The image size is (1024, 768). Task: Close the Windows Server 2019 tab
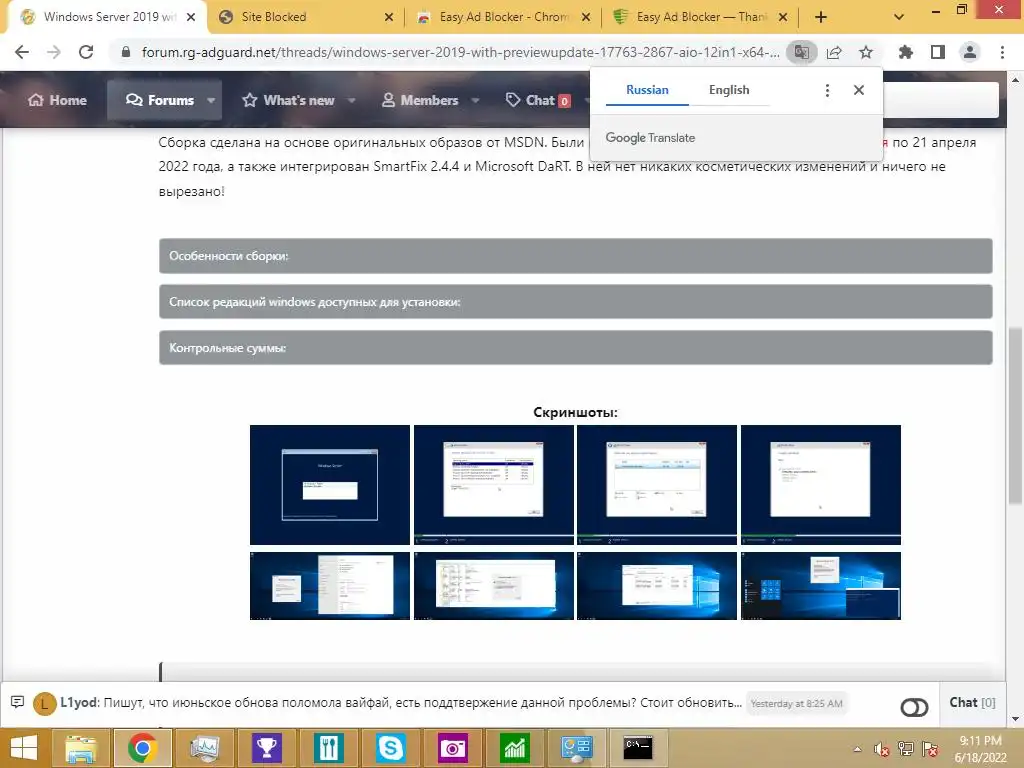(191, 17)
